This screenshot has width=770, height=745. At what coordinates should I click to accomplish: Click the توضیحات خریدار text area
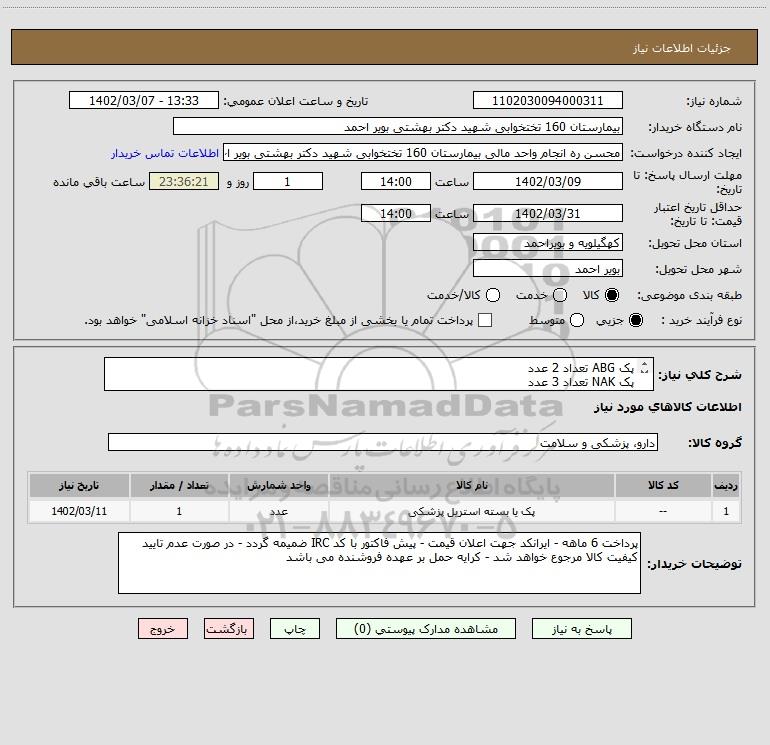379,563
